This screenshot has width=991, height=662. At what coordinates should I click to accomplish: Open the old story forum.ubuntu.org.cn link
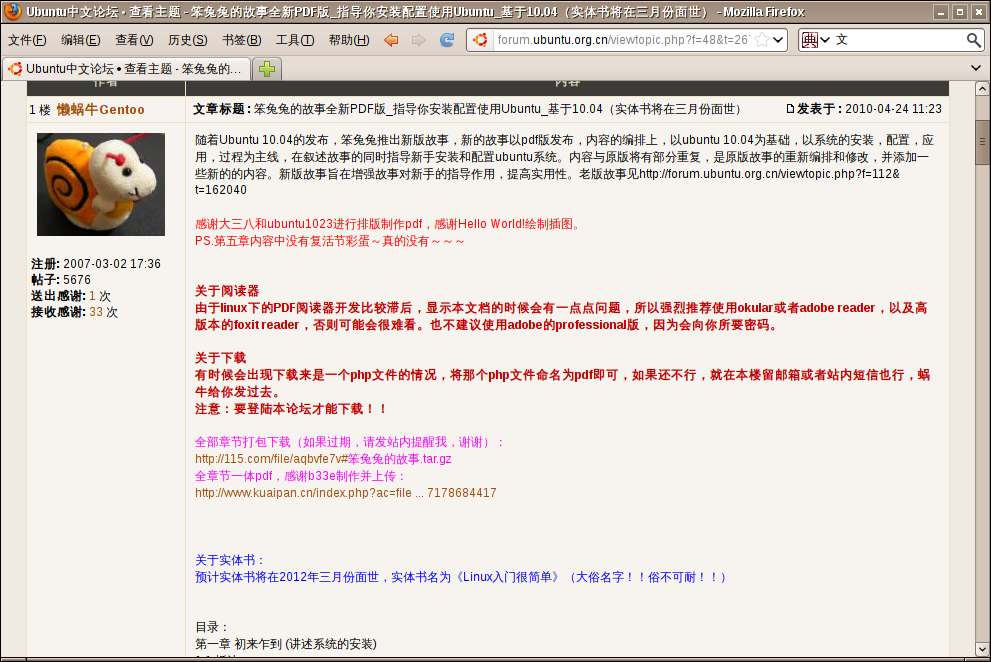pyautogui.click(x=769, y=174)
